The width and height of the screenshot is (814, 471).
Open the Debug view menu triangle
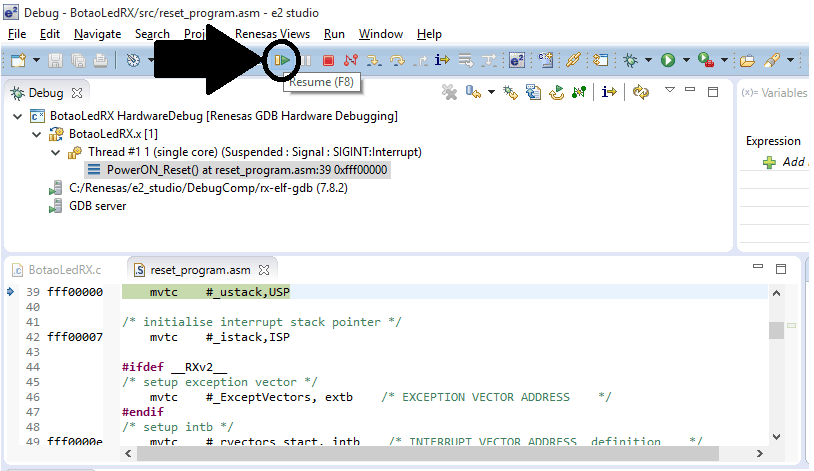(x=670, y=90)
